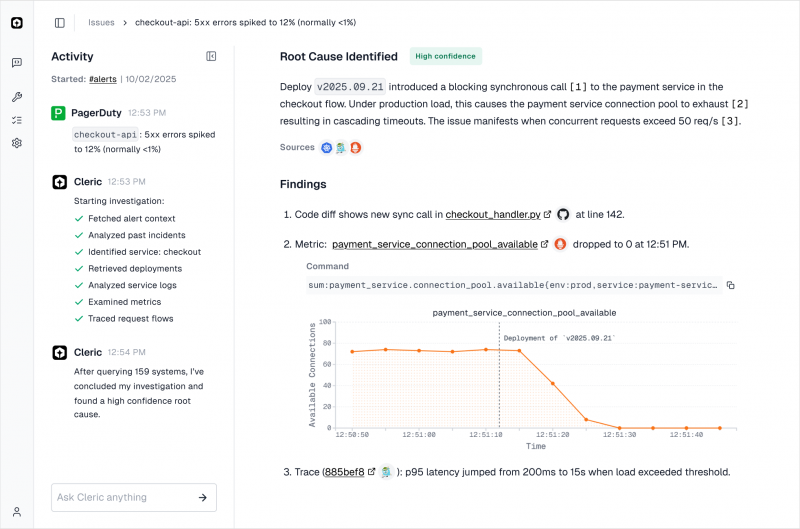The image size is (800, 529).
Task: Click the Kubernetes source icon
Action: click(x=326, y=148)
